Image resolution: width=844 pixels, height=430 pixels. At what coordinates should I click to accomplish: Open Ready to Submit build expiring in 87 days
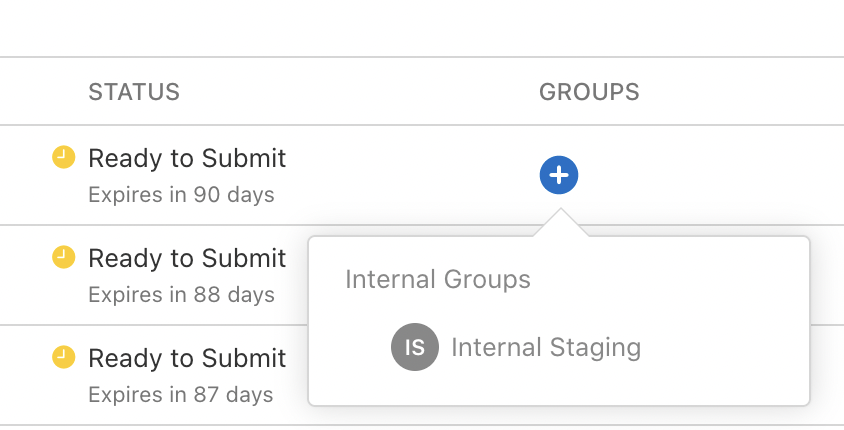tap(187, 358)
